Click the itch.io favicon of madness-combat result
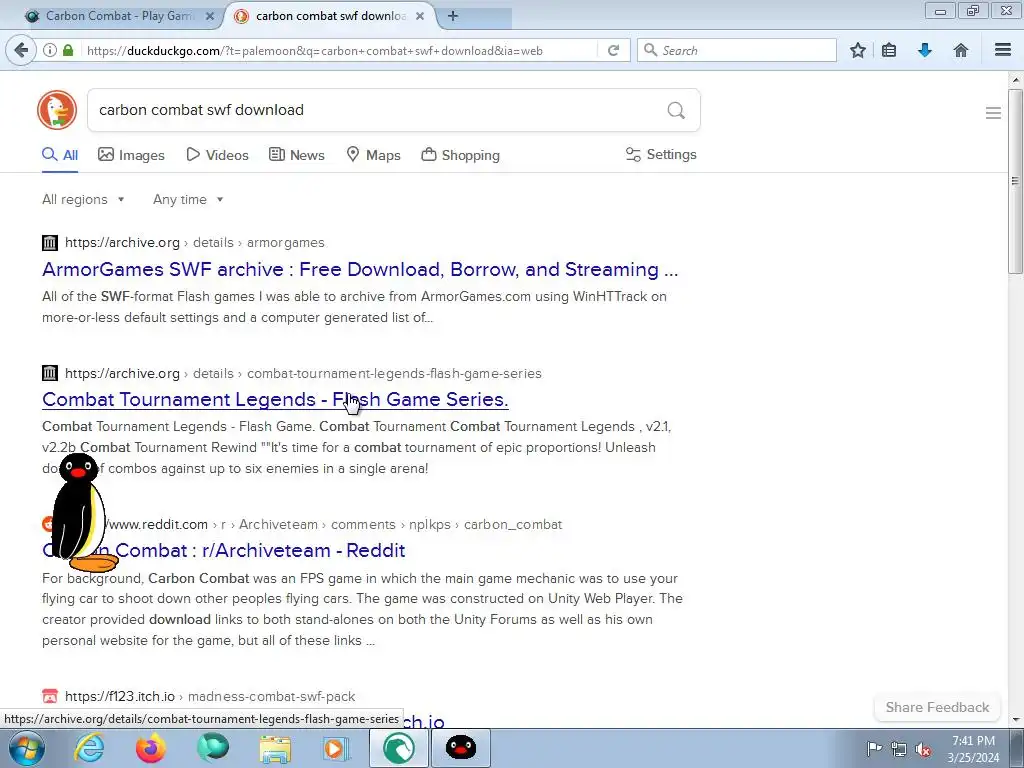This screenshot has width=1024, height=768. point(50,696)
